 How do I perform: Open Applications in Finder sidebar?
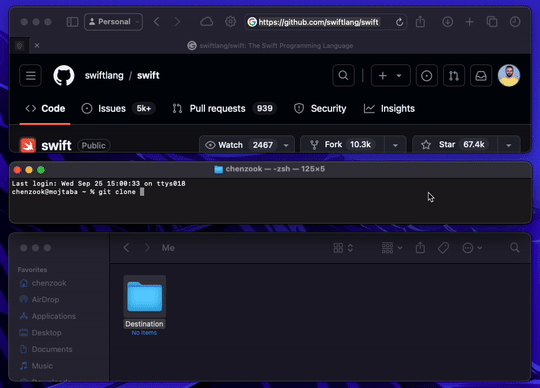click(47, 316)
